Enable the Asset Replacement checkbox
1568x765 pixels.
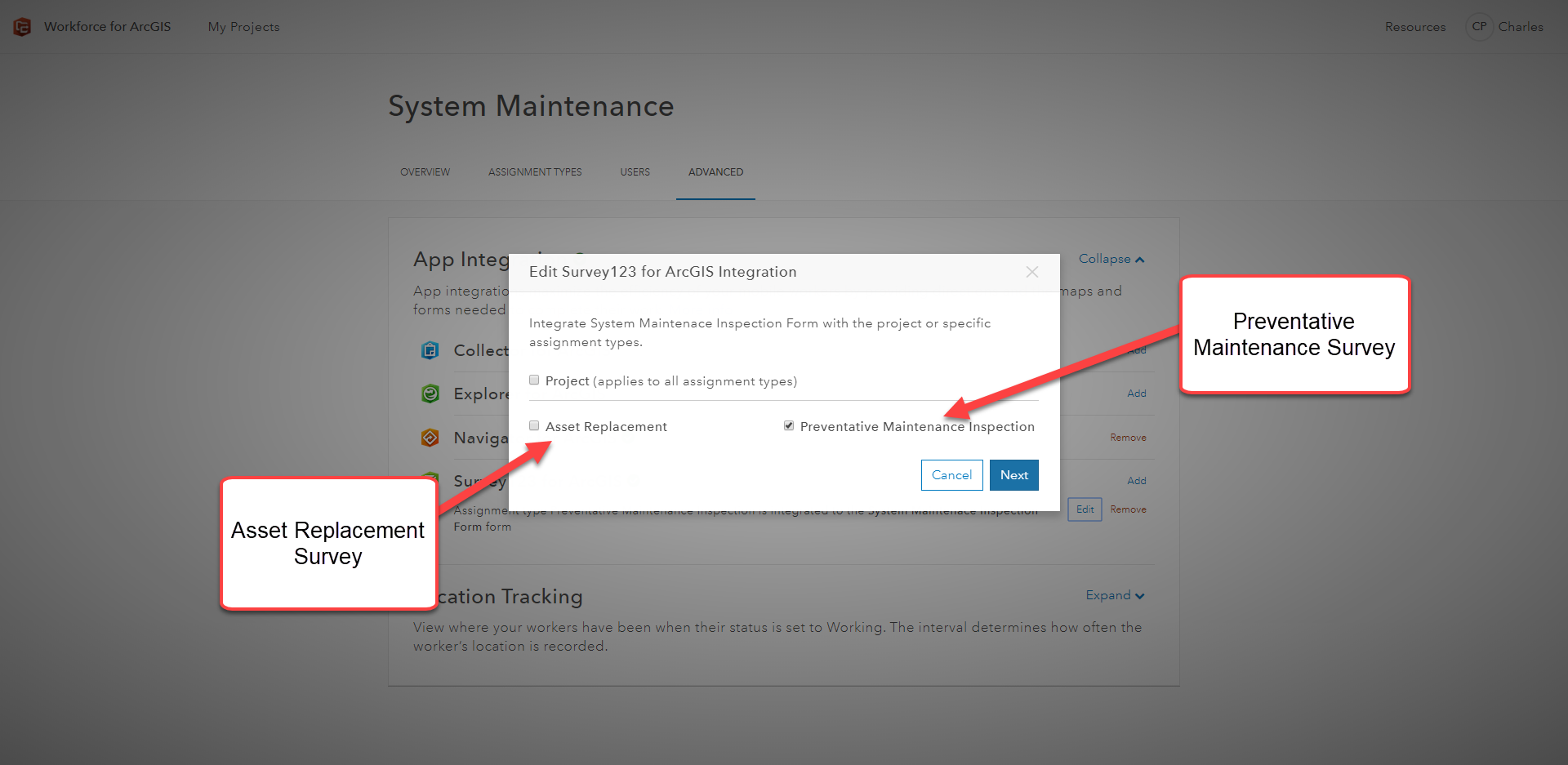534,425
